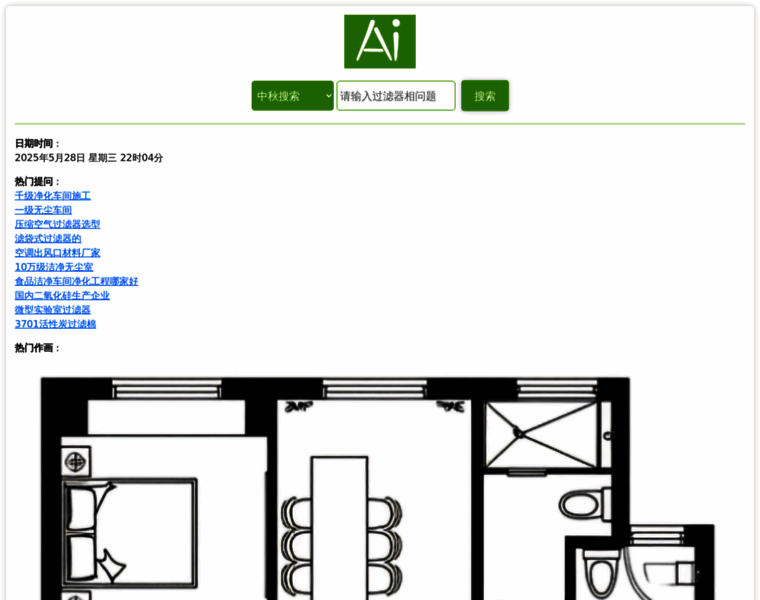Focus the filter question search input field
760x600 pixels.
(x=395, y=96)
